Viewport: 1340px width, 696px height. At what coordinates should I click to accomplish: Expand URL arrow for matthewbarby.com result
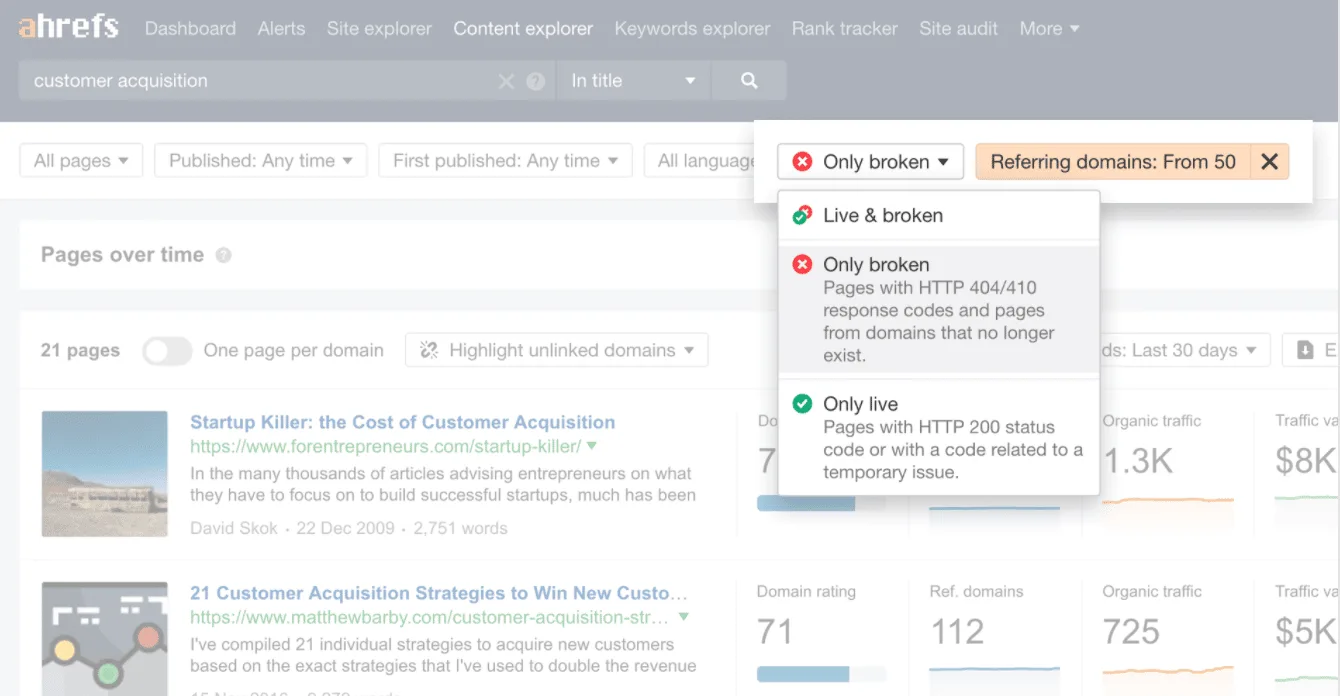pos(684,618)
